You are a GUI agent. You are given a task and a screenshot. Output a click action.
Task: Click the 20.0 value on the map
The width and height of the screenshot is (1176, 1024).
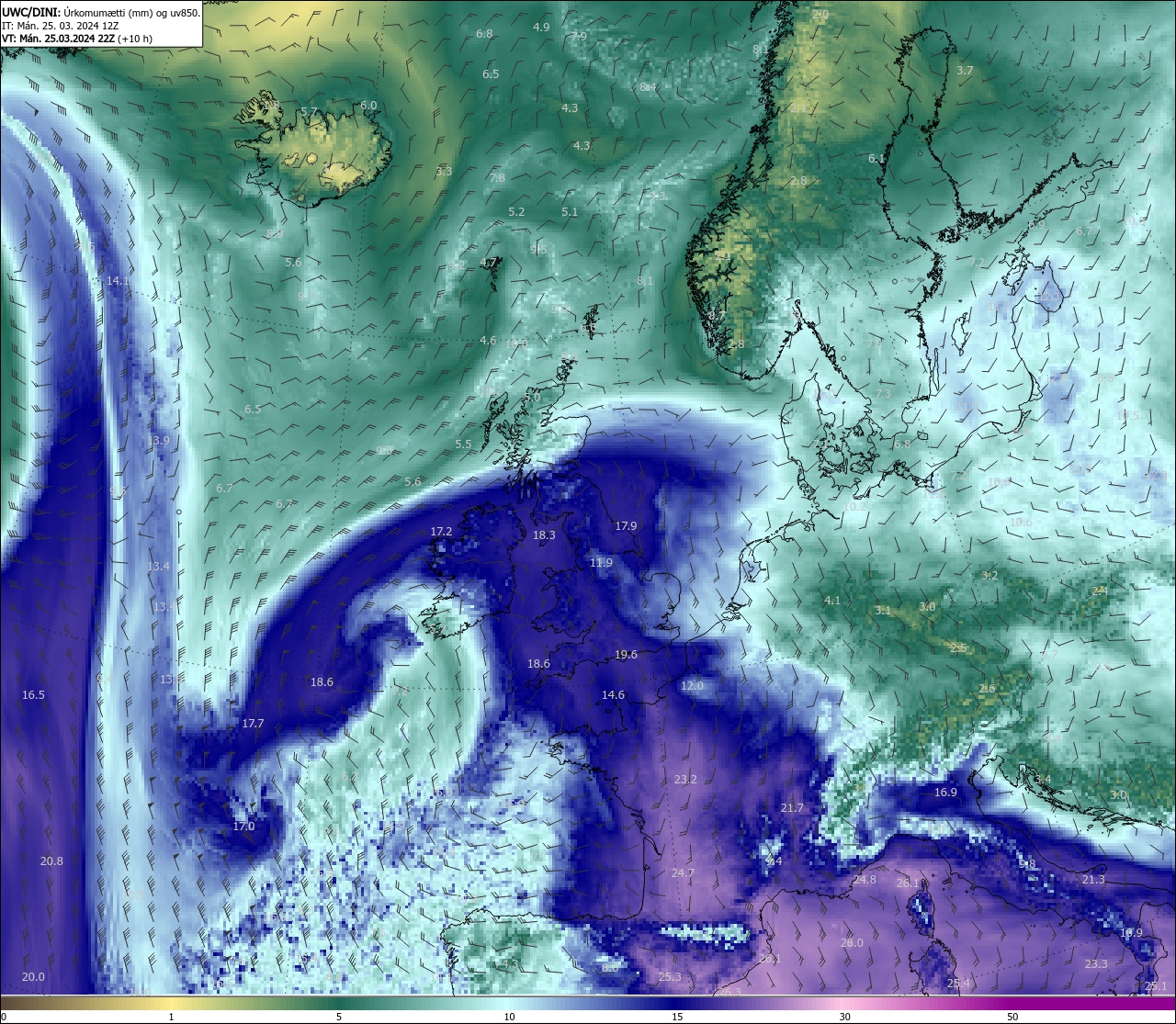(x=33, y=977)
